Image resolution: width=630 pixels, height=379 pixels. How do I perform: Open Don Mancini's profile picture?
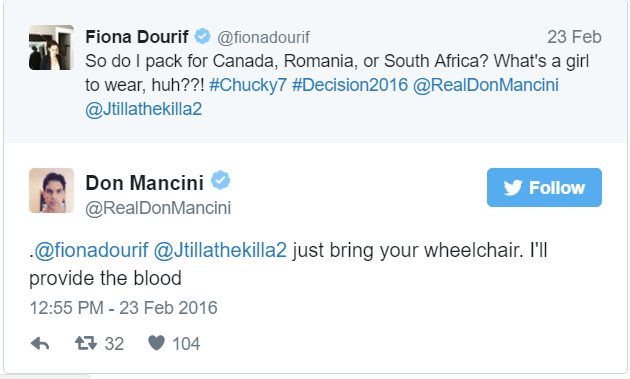point(51,191)
